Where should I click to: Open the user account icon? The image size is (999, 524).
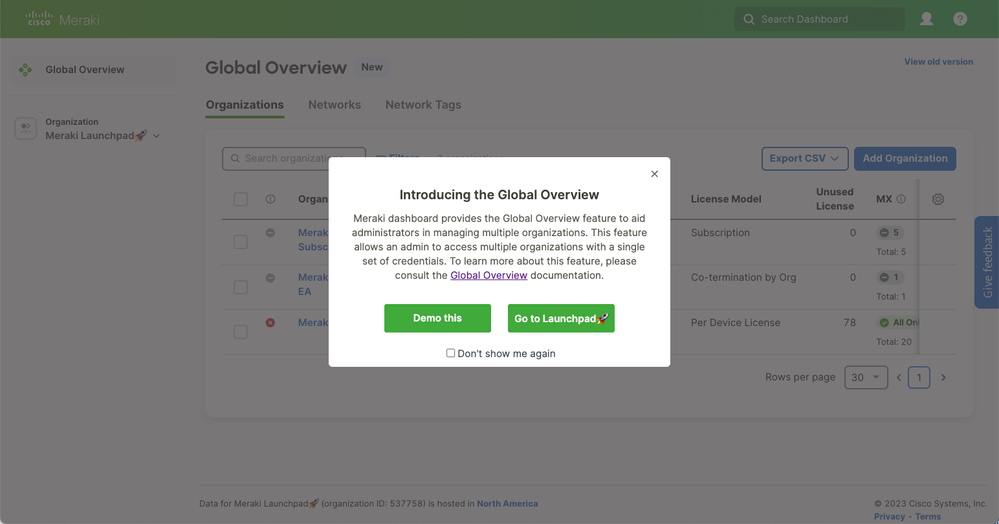click(x=926, y=19)
